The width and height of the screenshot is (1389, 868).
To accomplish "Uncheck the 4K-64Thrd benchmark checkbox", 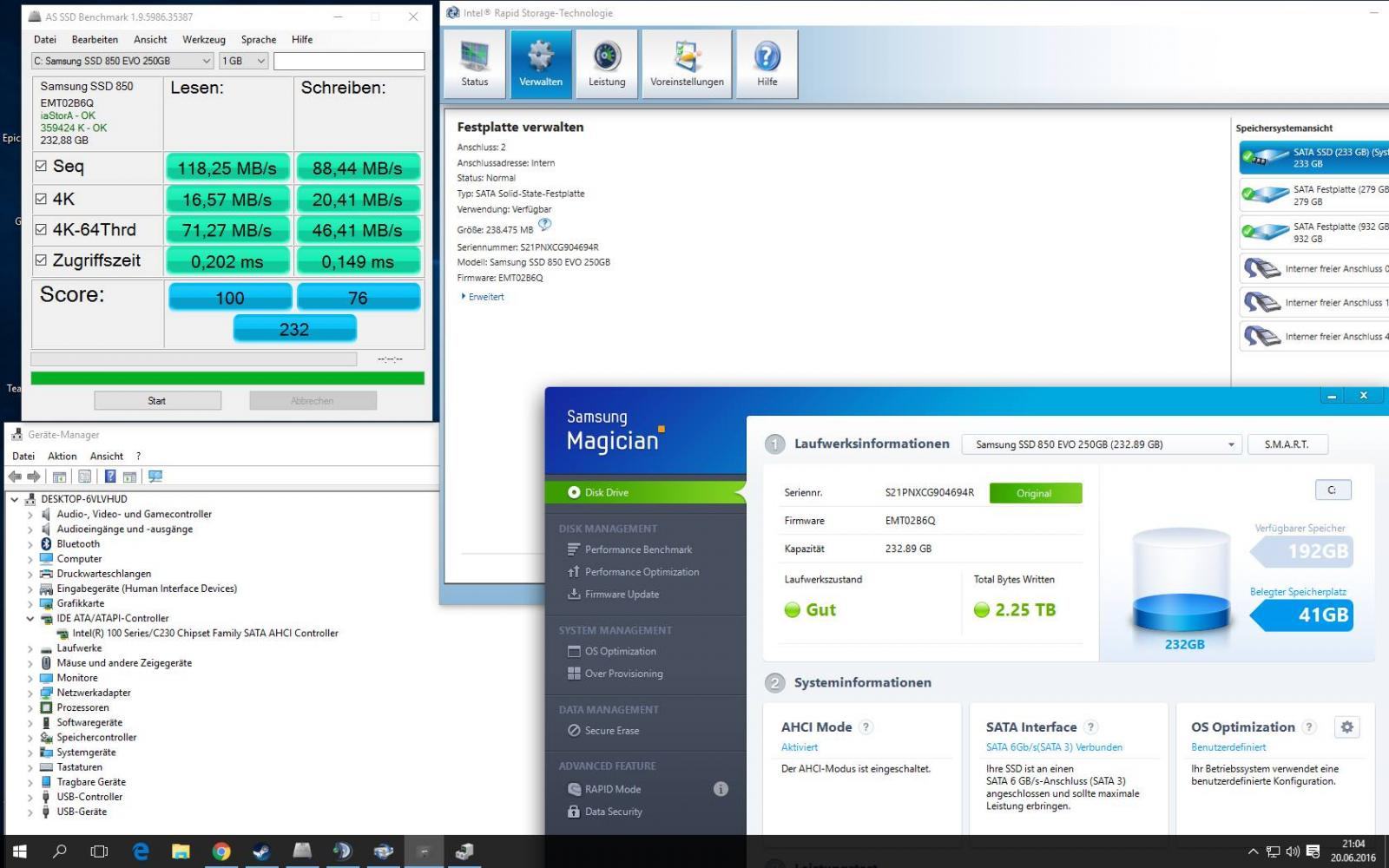I will [x=41, y=230].
